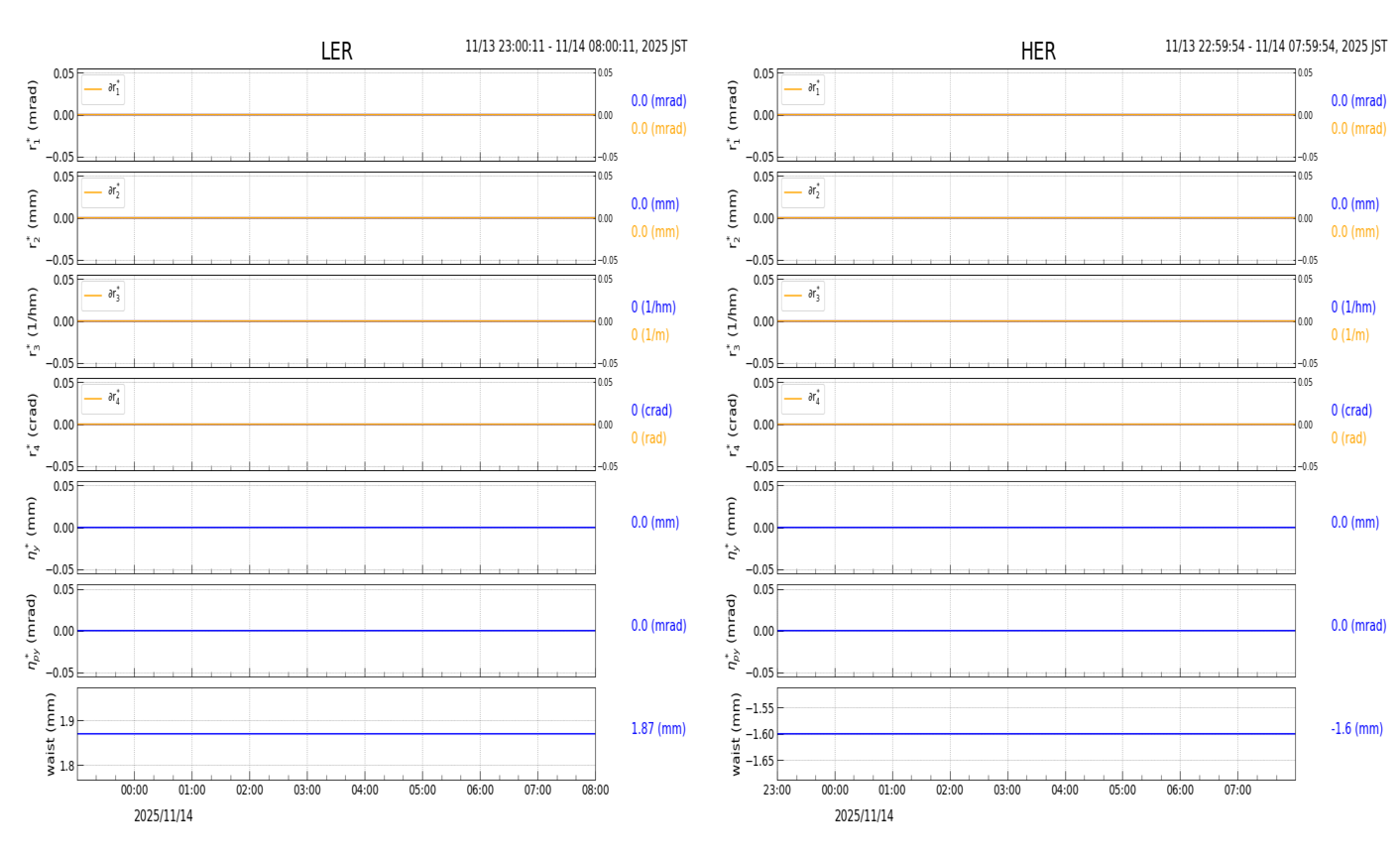Click the ∂r1* legend in HER panel
The height and width of the screenshot is (857, 1400).
pos(803,89)
